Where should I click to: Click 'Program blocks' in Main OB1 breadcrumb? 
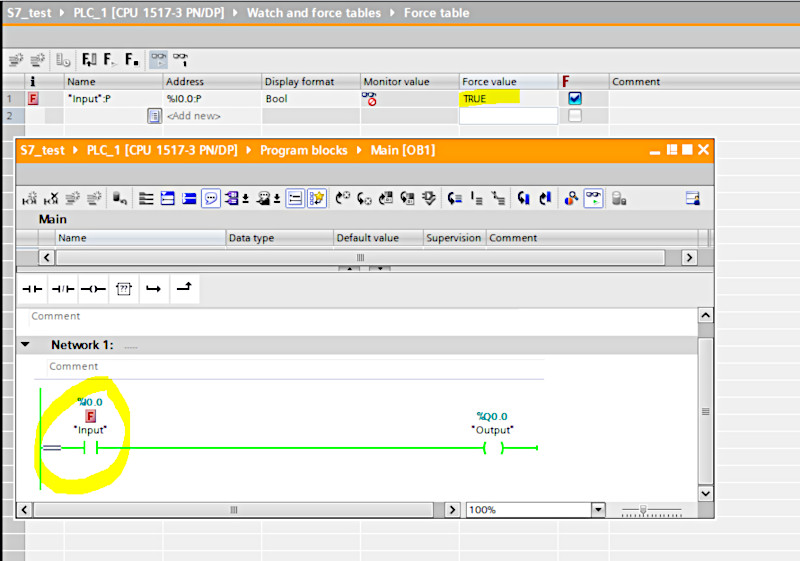pos(304,150)
